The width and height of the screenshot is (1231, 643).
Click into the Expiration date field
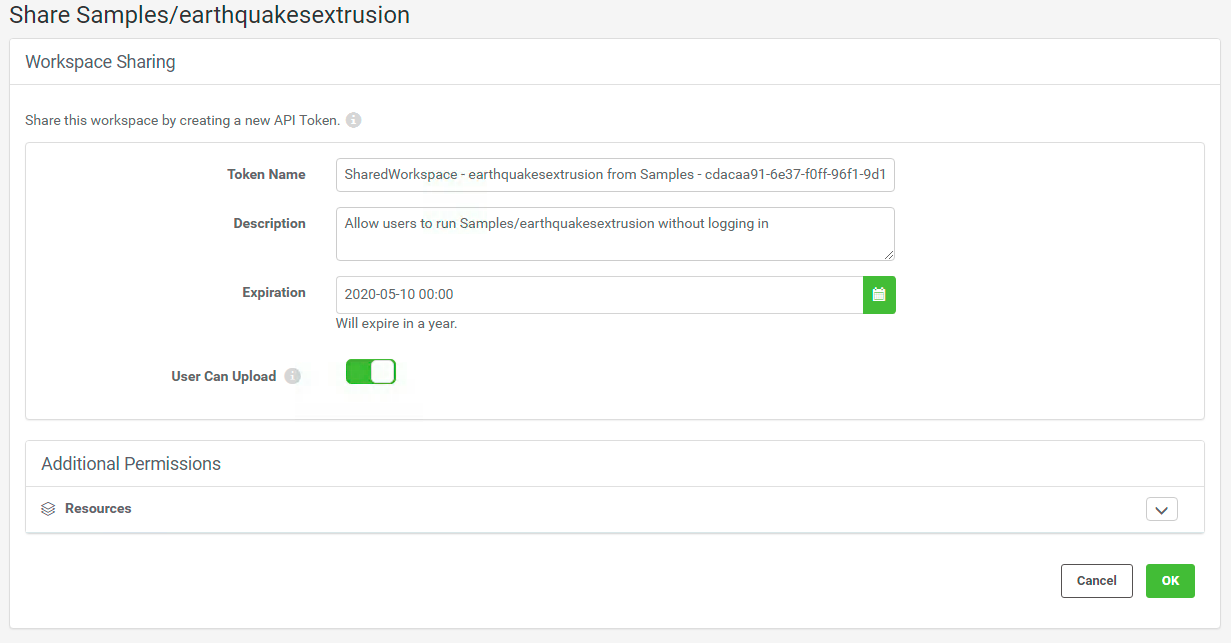[x=600, y=295]
